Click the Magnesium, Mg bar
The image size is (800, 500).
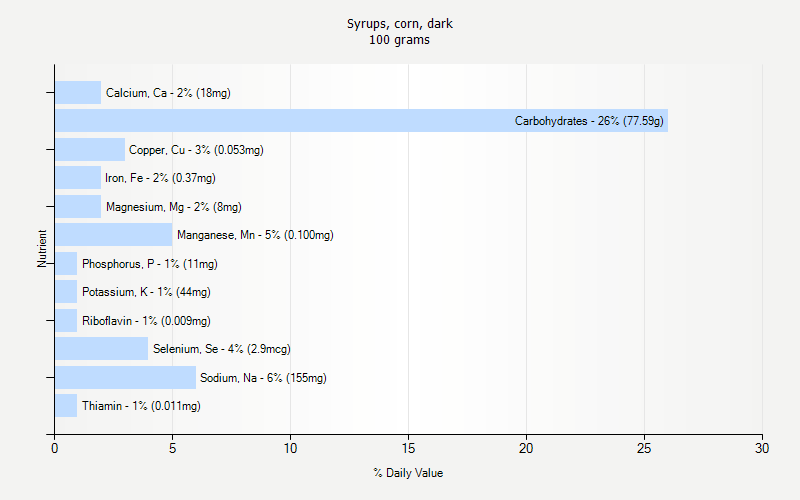[x=78, y=207]
